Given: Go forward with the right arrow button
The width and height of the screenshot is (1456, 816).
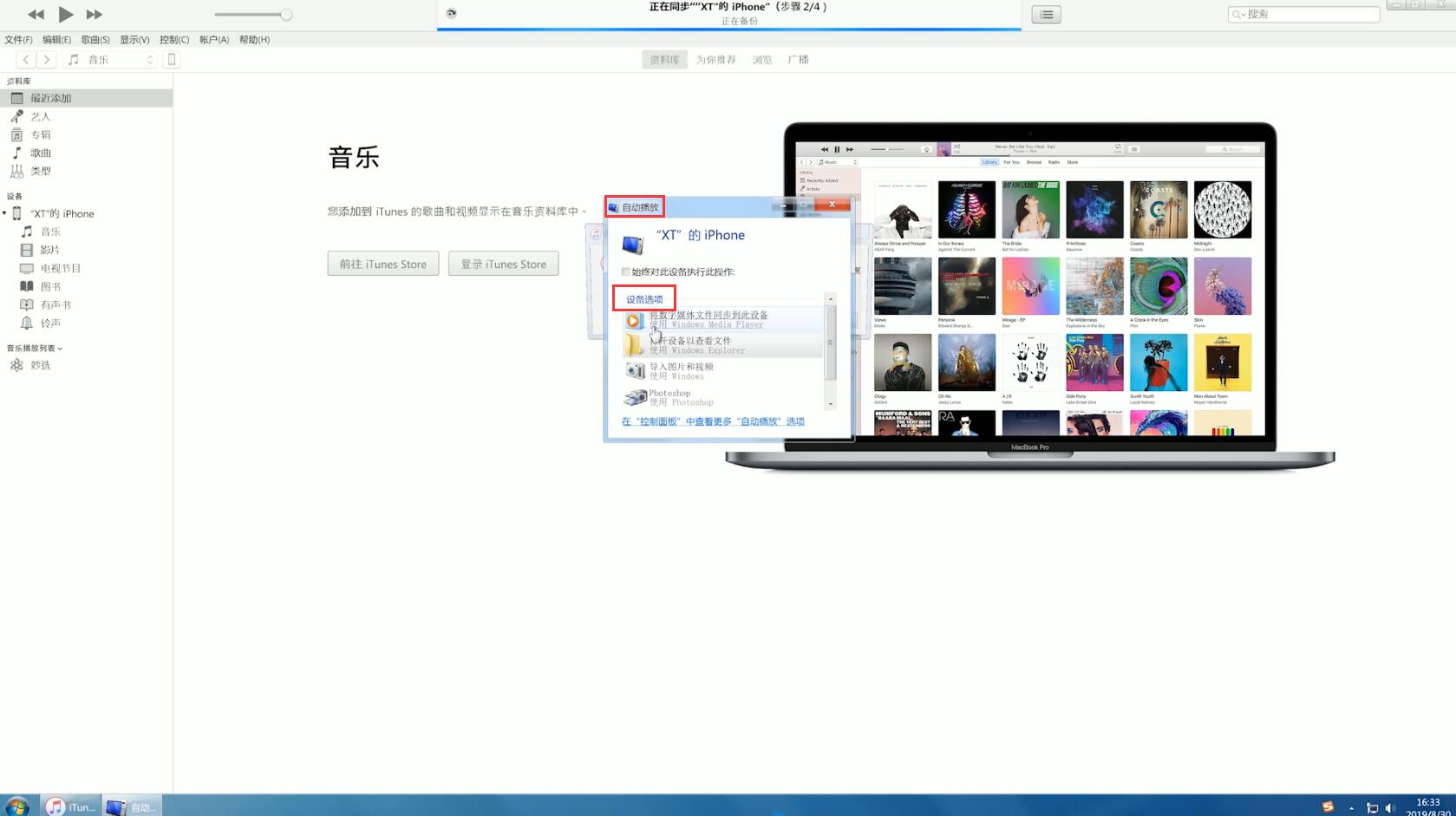Looking at the screenshot, I should click(47, 59).
